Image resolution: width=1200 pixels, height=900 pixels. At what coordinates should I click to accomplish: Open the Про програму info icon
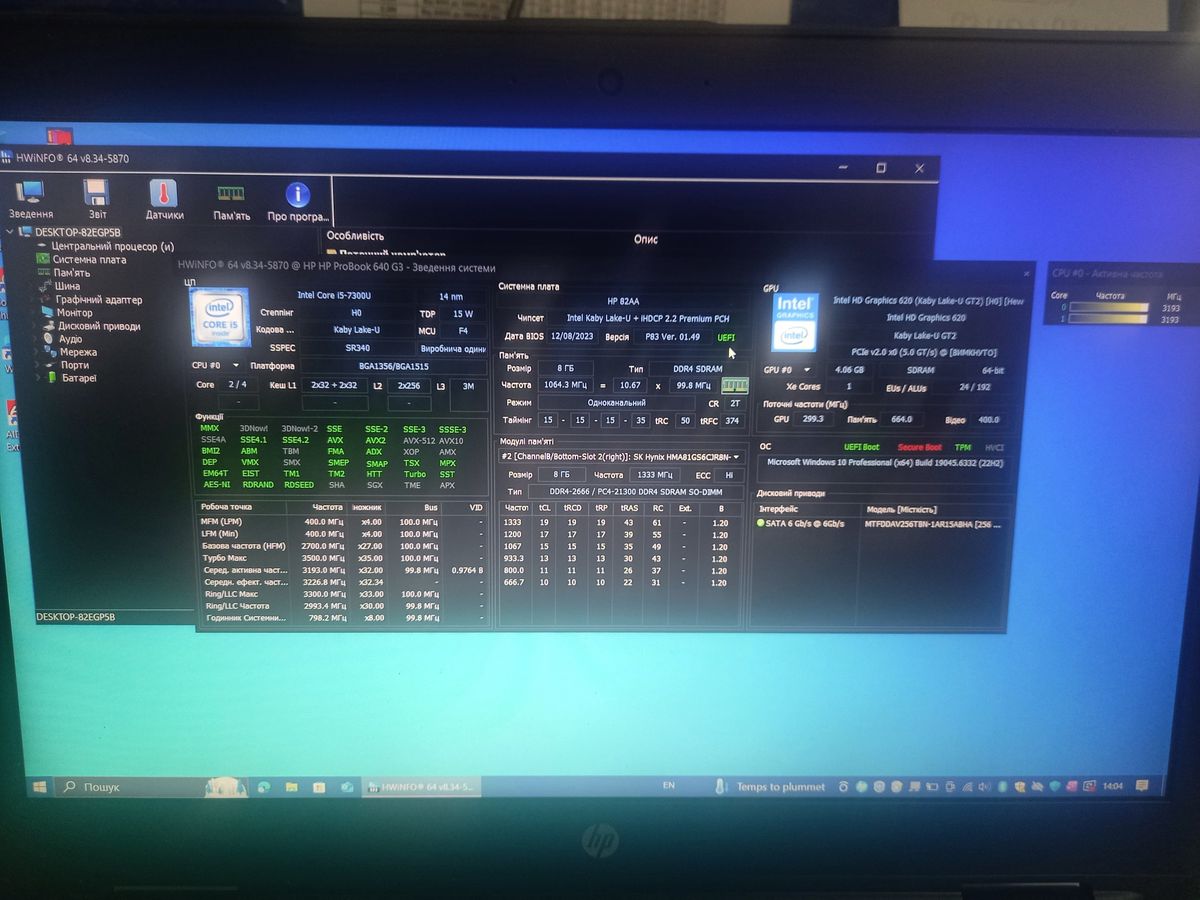pos(298,198)
